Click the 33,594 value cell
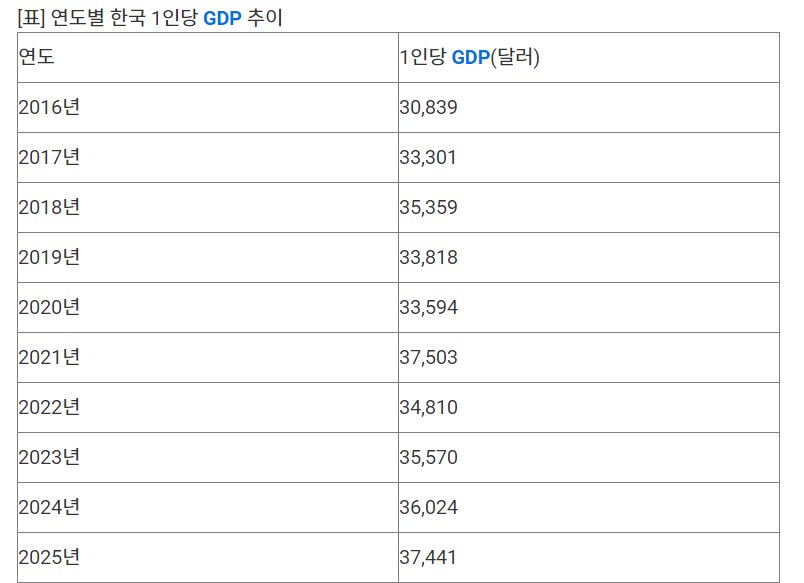 point(589,308)
